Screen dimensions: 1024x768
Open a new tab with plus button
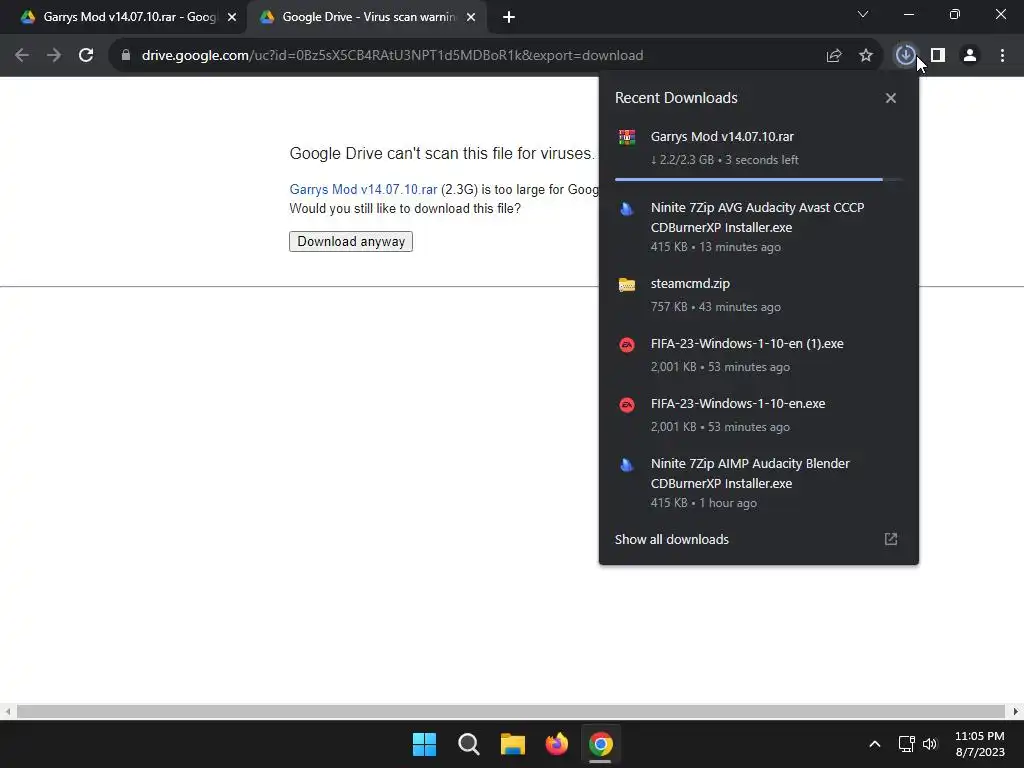[x=509, y=18]
